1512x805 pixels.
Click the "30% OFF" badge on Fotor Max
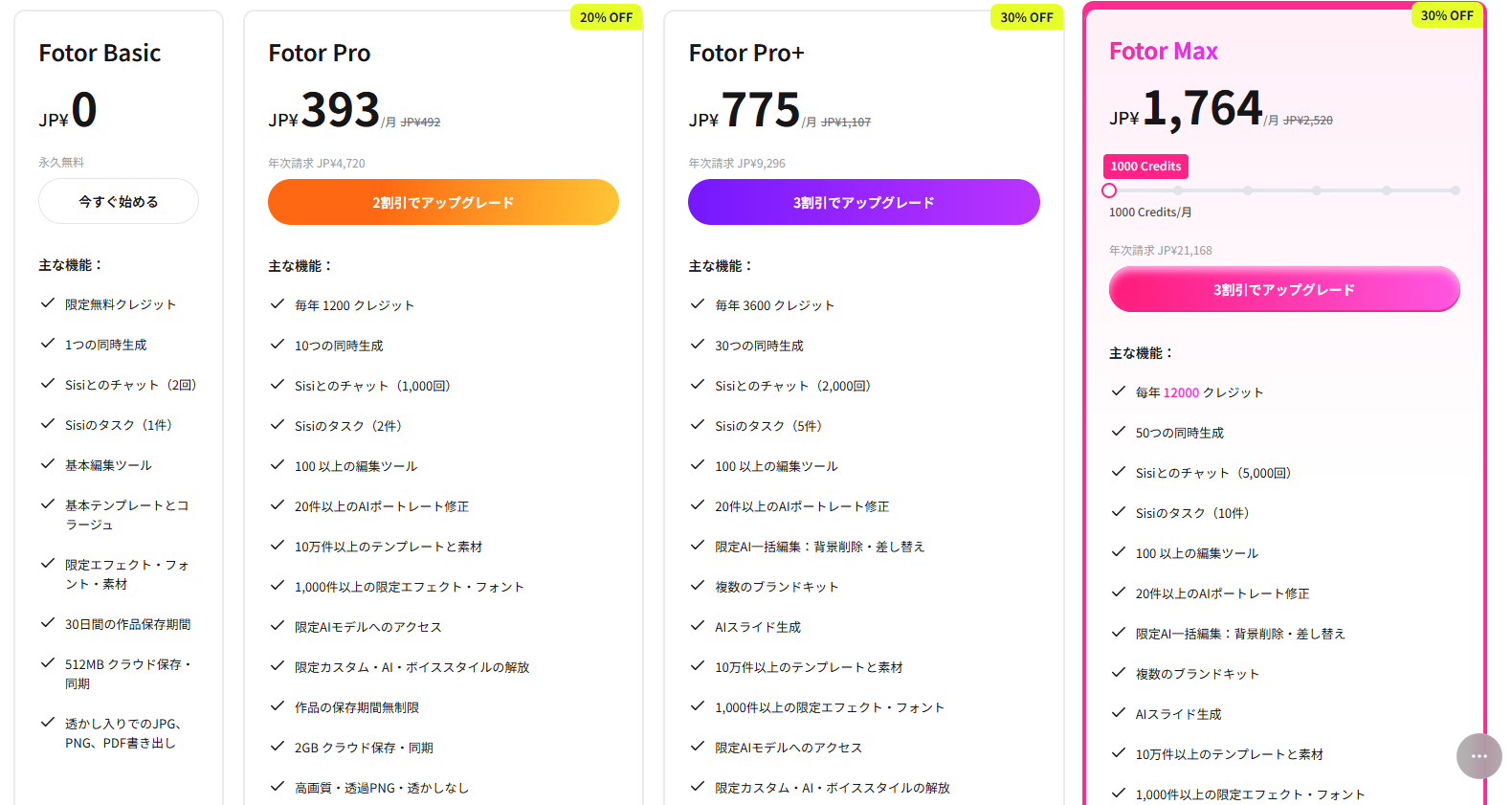[1446, 15]
